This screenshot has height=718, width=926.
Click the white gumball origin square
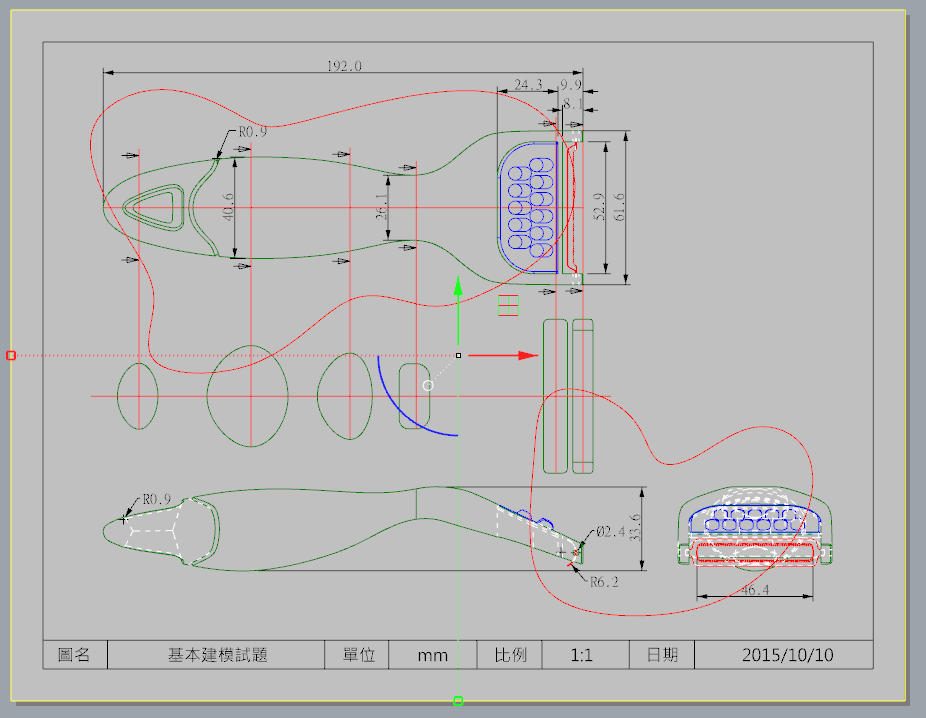coord(458,355)
